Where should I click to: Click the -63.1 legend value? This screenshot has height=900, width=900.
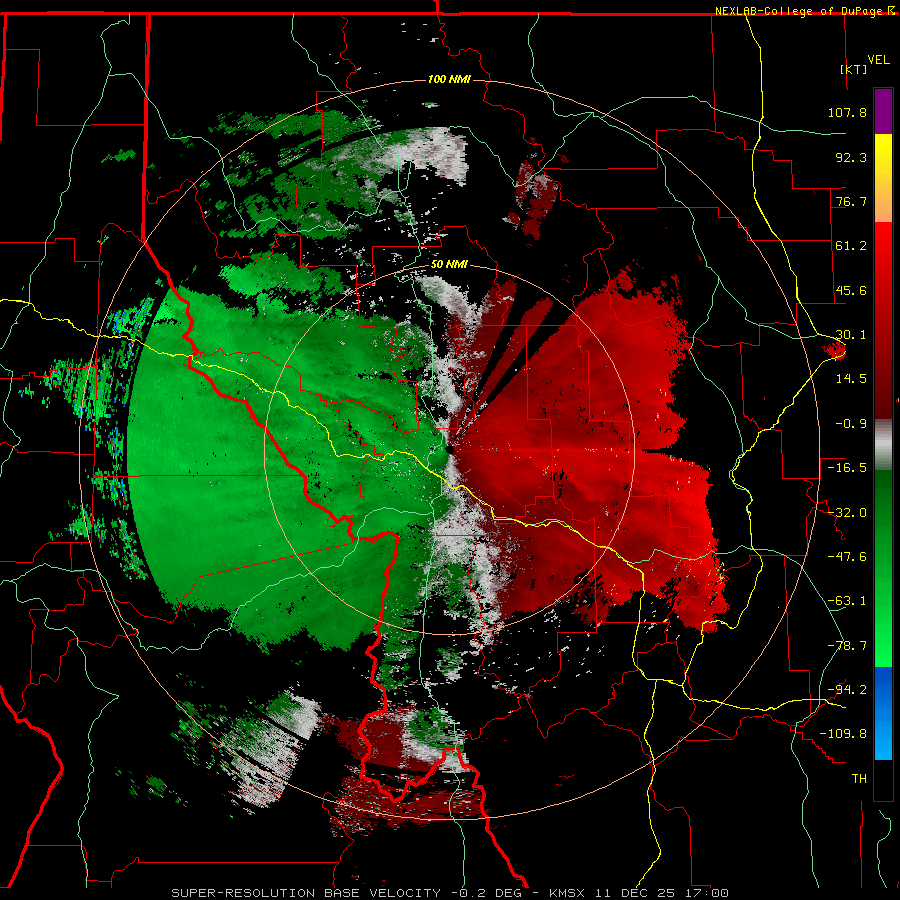pos(847,601)
